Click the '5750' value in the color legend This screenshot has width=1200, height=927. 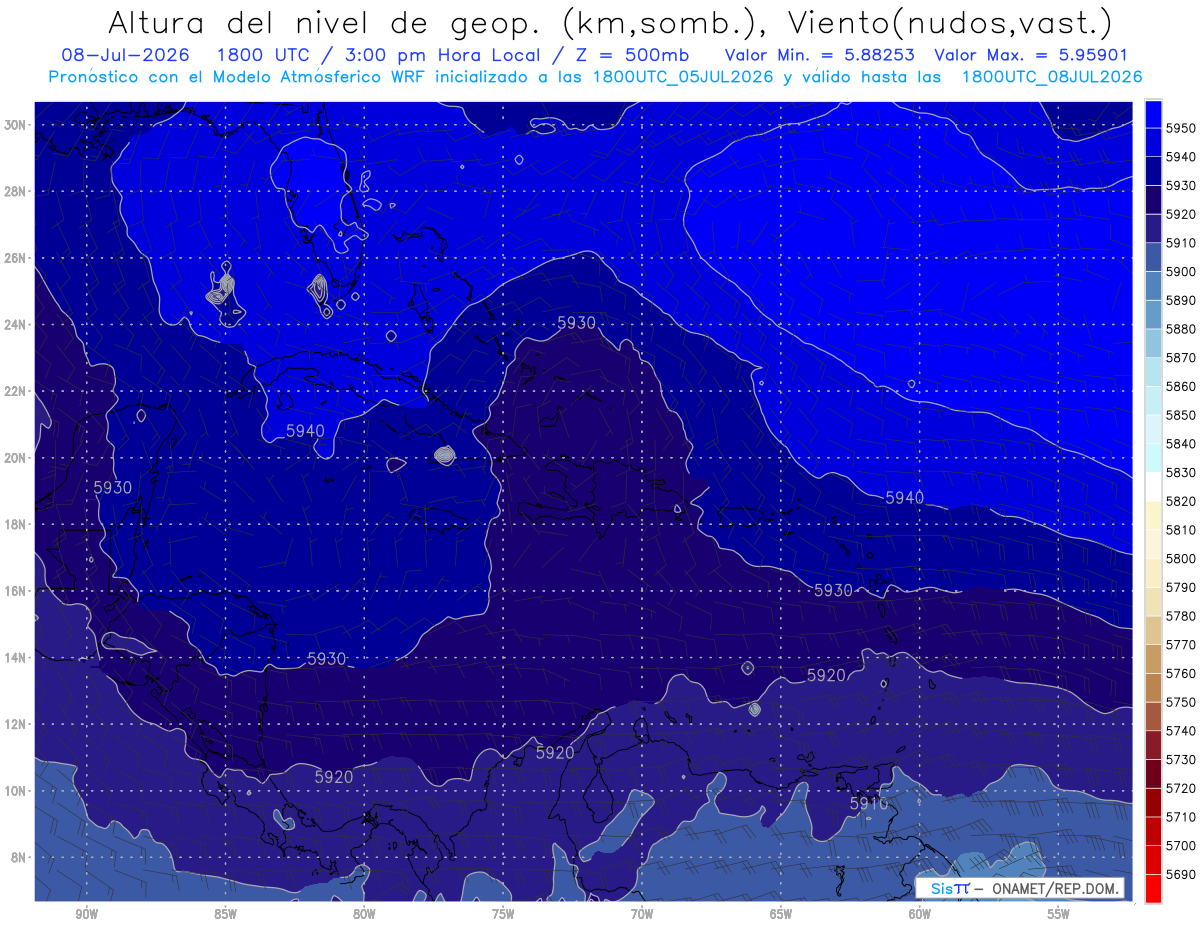[x=1180, y=702]
